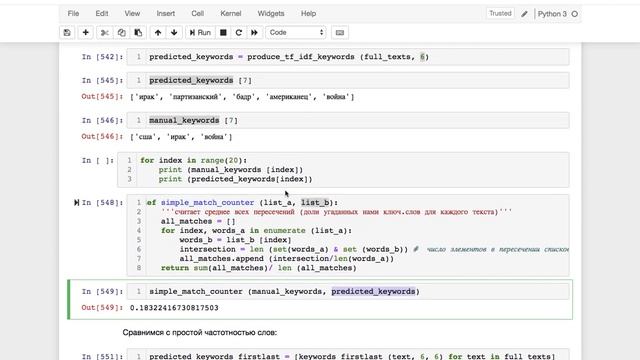Click into simple_match_counter function definition cell

click(348, 236)
